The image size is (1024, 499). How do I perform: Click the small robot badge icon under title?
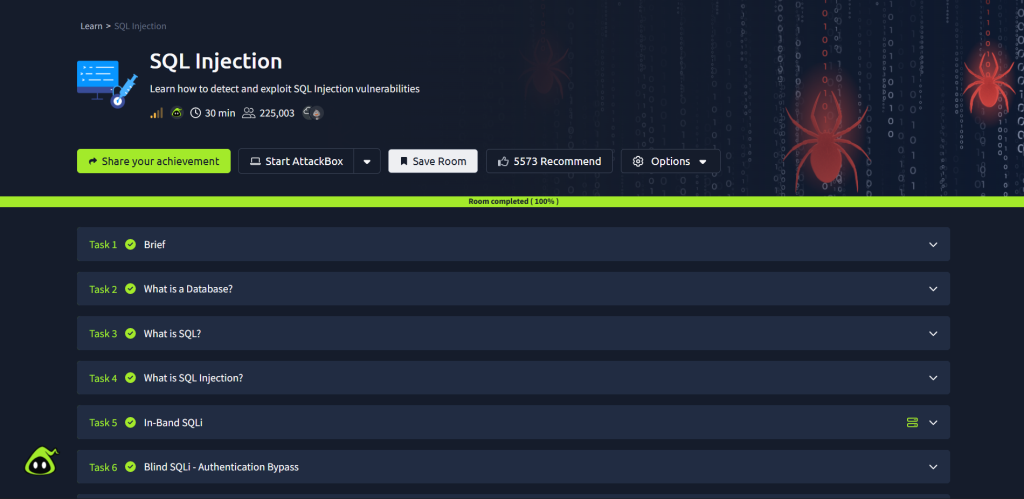coord(176,114)
